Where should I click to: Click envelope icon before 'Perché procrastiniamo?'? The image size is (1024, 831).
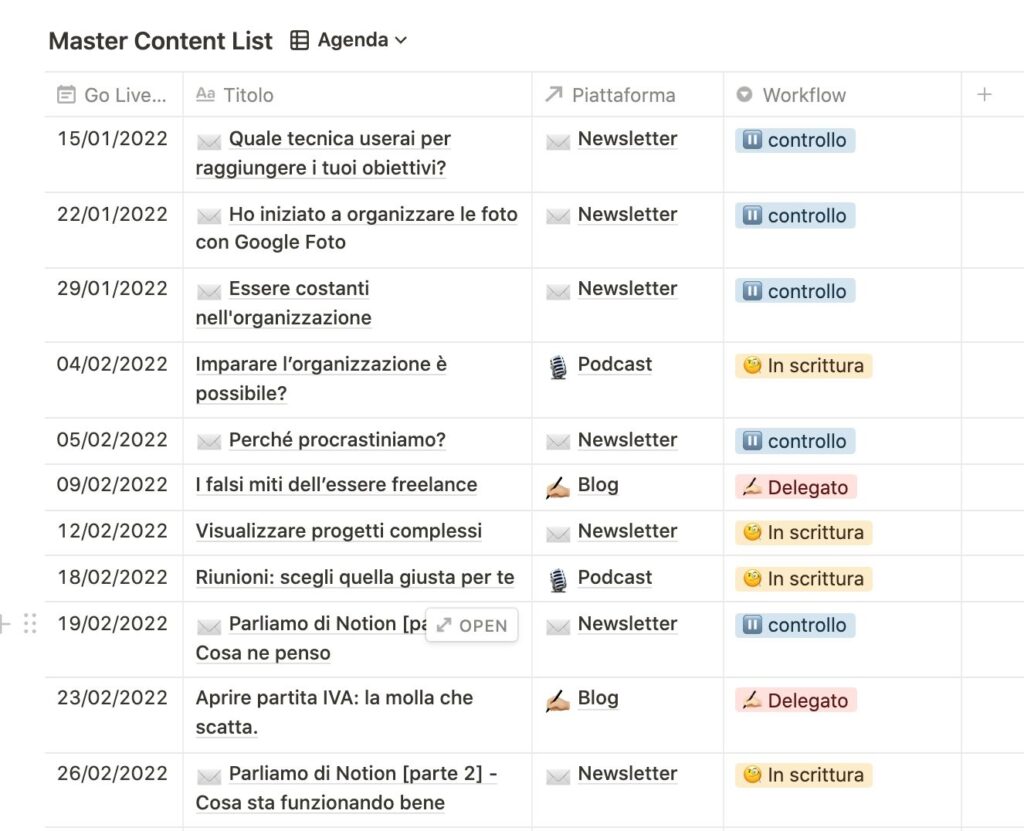209,441
